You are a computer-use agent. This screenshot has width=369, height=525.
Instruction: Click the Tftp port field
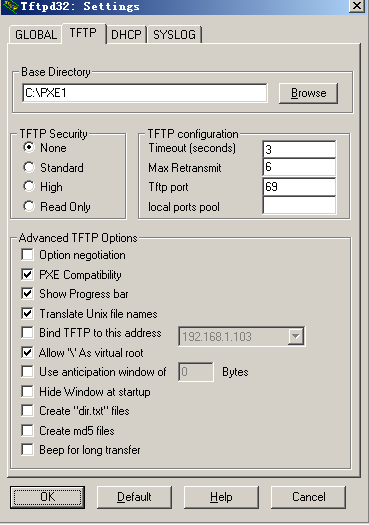pyautogui.click(x=299, y=186)
